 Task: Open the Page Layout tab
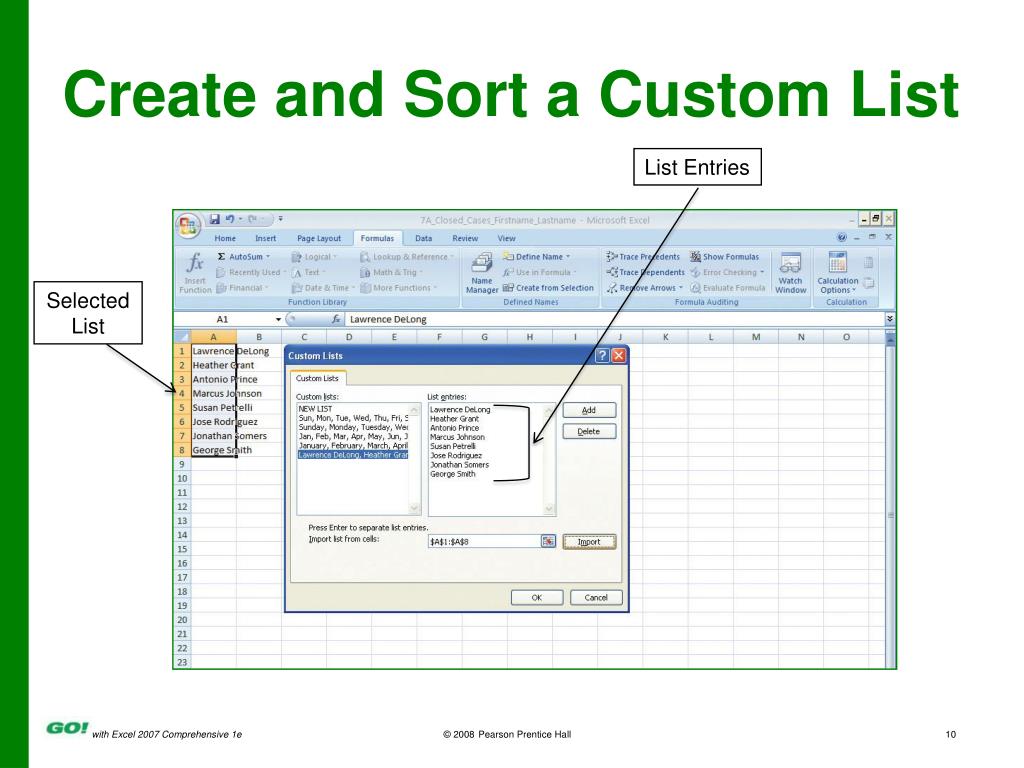[319, 238]
